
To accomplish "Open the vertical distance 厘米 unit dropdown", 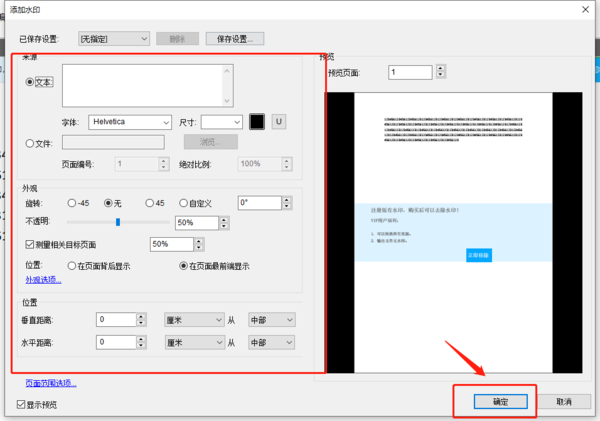I will click(x=194, y=319).
